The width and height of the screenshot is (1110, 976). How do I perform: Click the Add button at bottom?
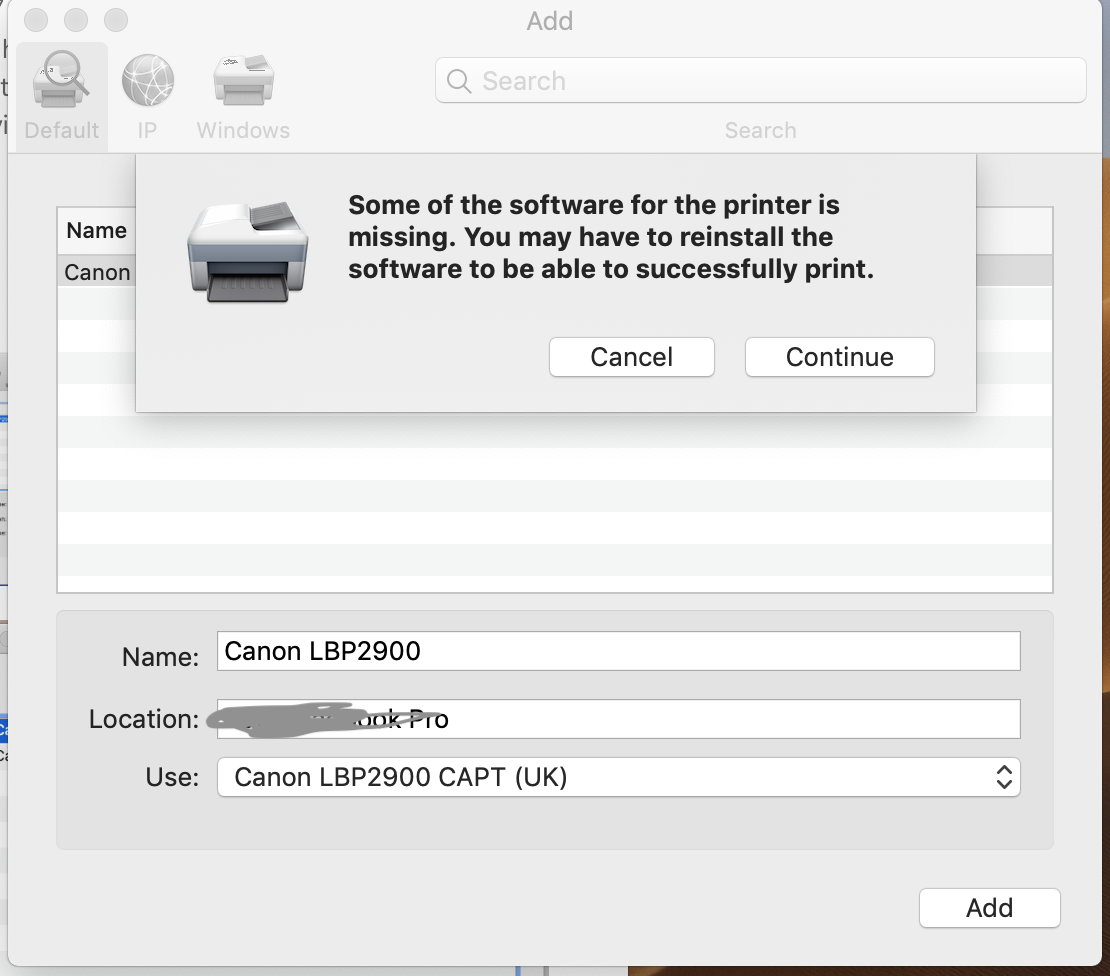[x=990, y=907]
